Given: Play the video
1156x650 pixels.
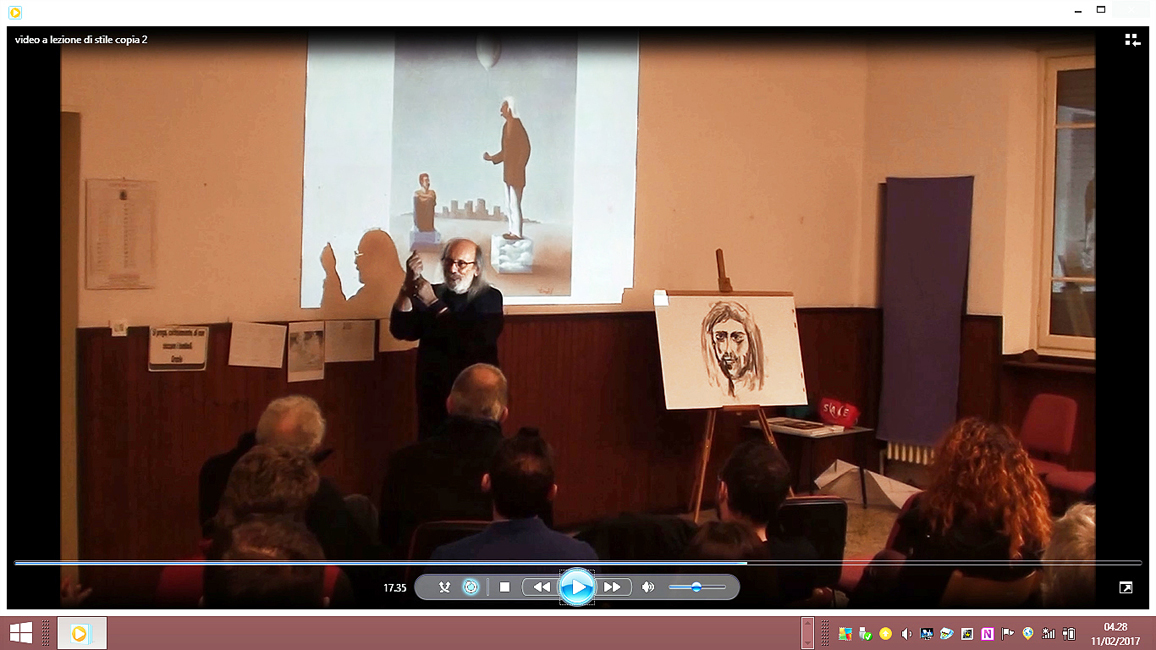Looking at the screenshot, I should pyautogui.click(x=577, y=587).
